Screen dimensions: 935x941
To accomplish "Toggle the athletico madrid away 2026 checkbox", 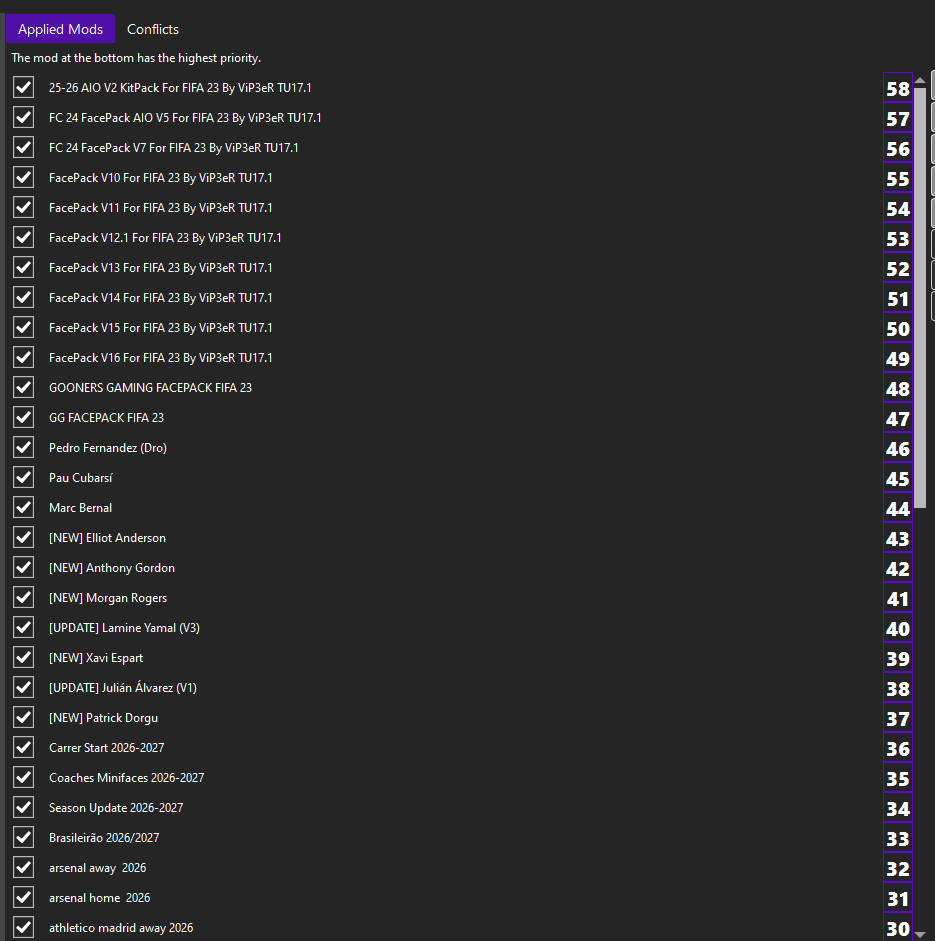I will 23,927.
